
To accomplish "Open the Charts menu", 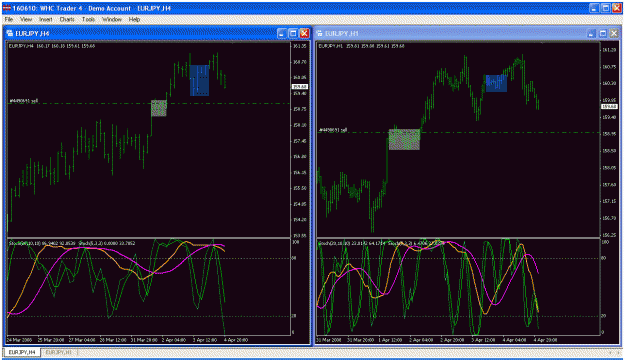I will (67, 19).
